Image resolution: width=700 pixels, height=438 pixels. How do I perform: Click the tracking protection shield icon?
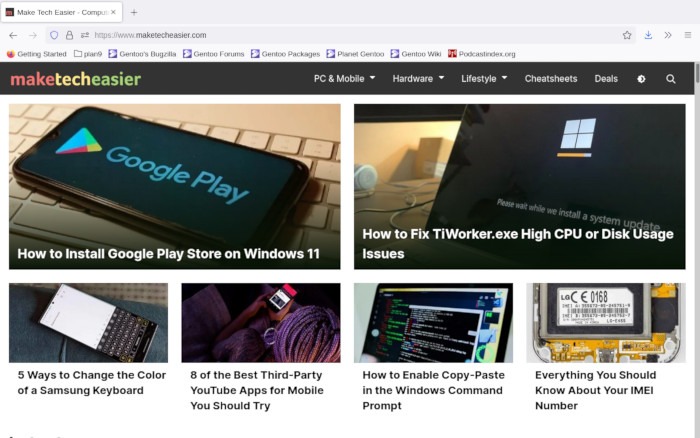54,35
